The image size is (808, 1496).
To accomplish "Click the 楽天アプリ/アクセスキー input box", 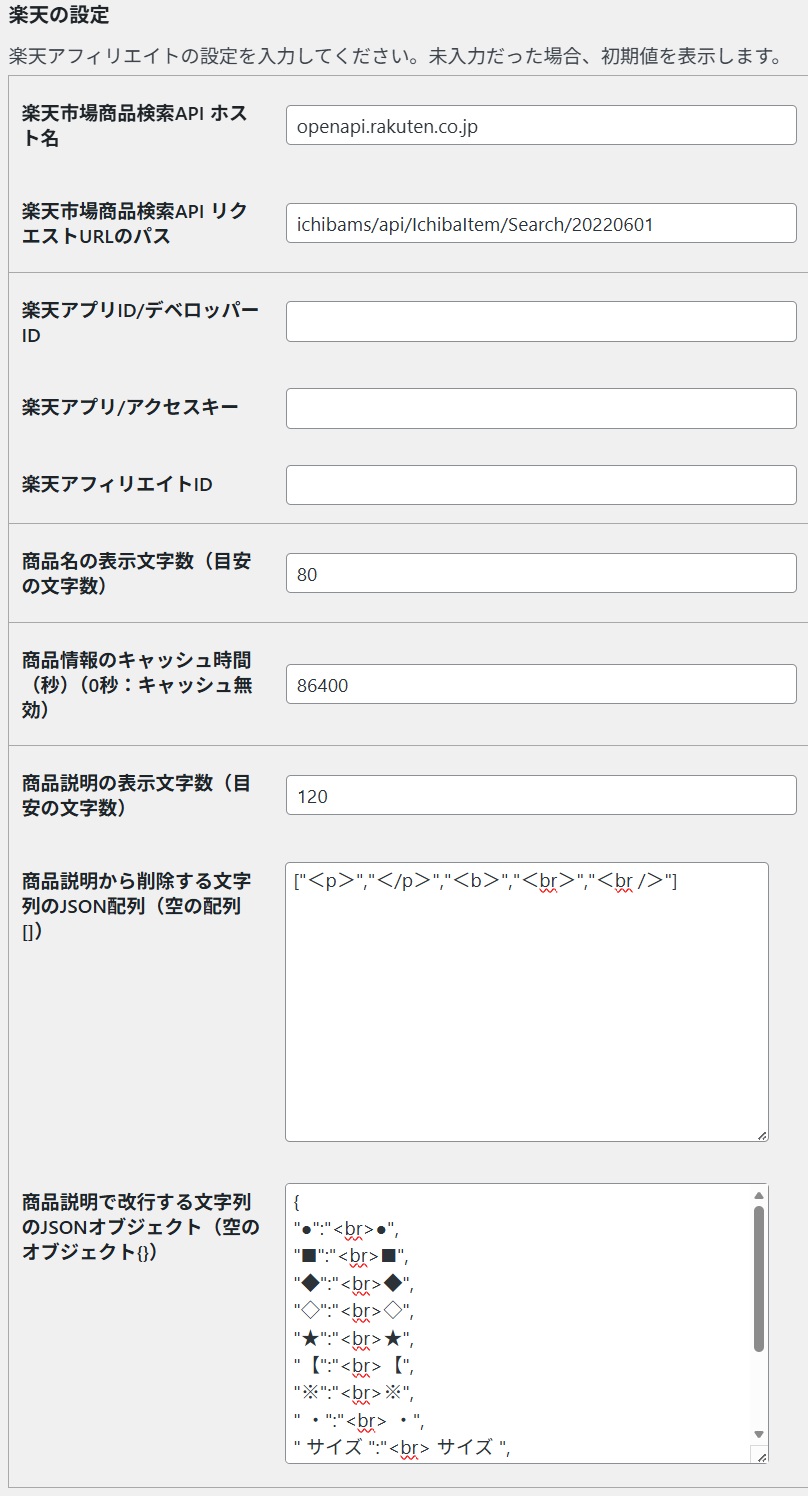I will pos(540,407).
